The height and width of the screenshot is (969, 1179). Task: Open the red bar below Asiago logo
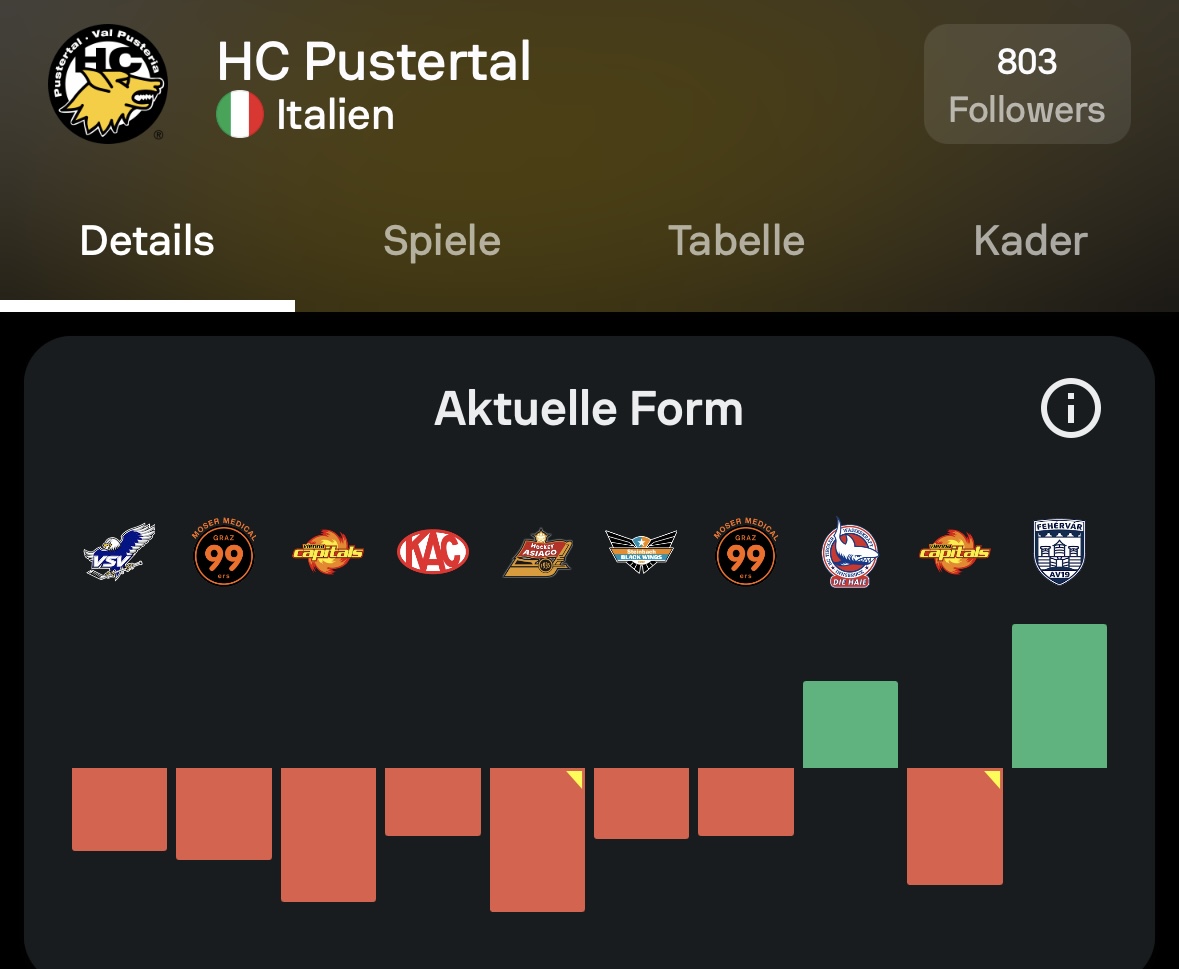coord(537,840)
